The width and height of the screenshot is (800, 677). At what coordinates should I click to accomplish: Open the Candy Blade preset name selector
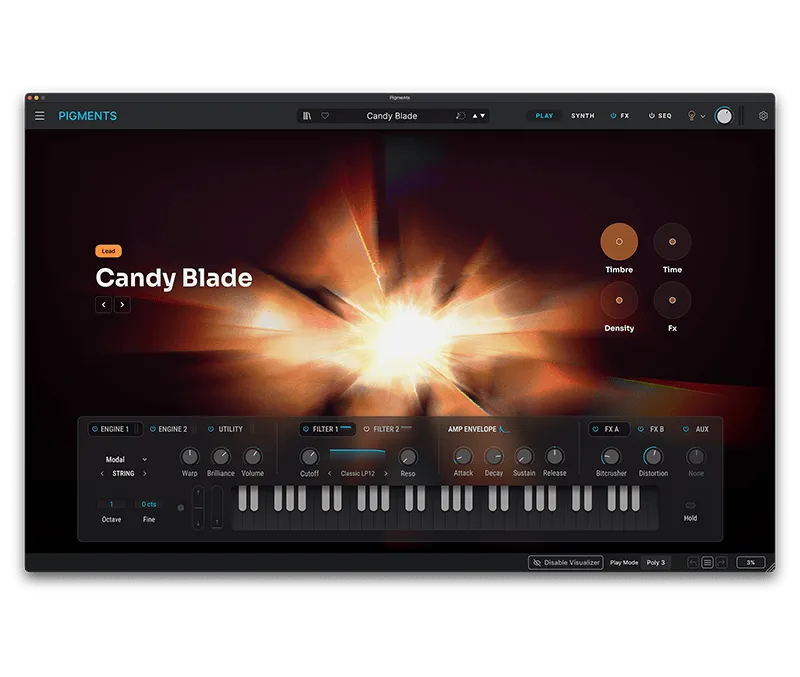pyautogui.click(x=392, y=116)
